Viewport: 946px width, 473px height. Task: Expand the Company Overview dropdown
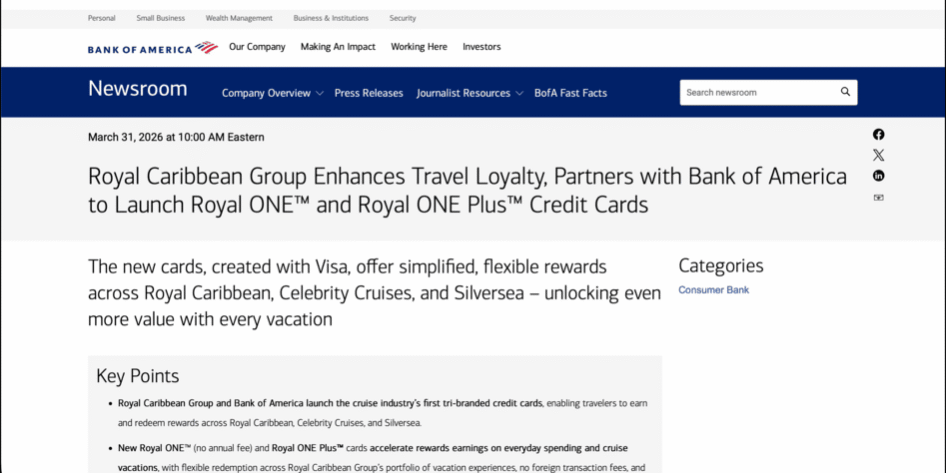(272, 93)
